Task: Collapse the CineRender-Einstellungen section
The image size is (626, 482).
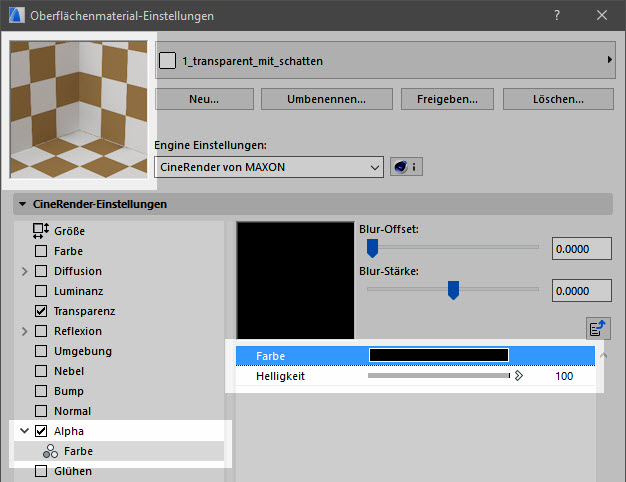Action: point(23,204)
